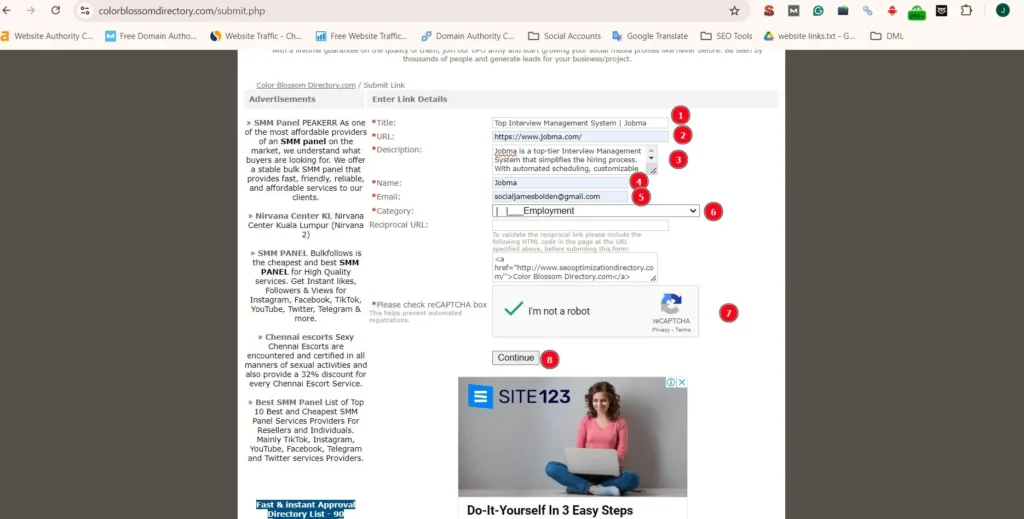Open the Category dropdown showing Employment
Viewport: 1024px width, 519px height.
pos(596,211)
